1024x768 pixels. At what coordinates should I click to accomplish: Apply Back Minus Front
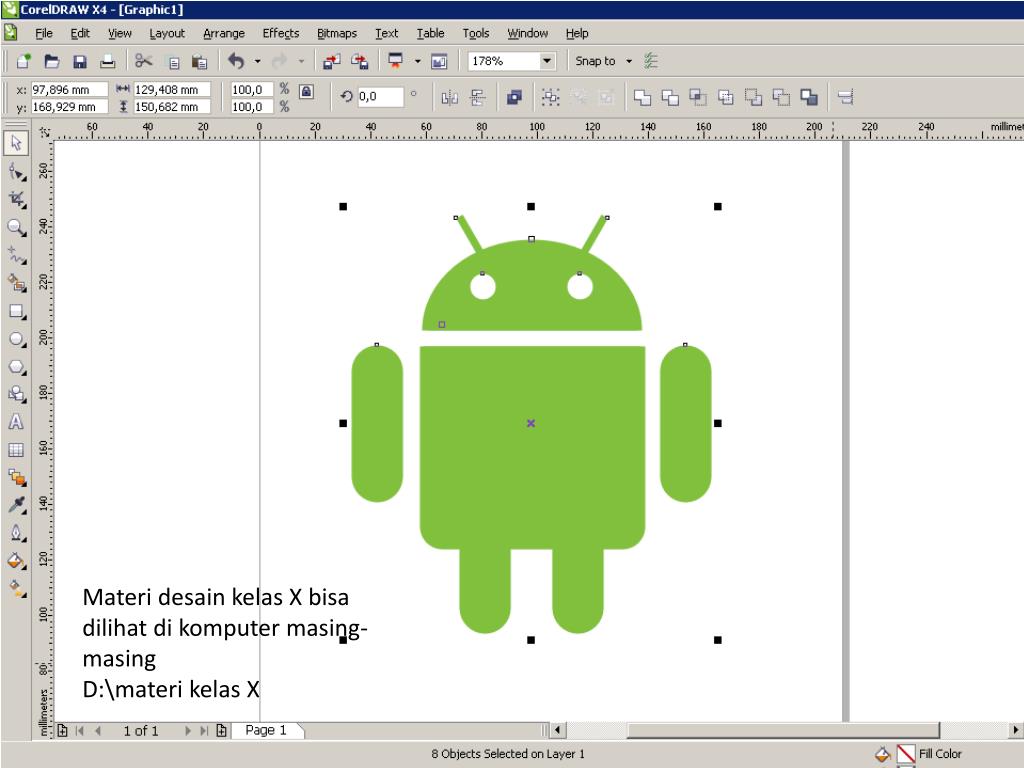pos(781,98)
